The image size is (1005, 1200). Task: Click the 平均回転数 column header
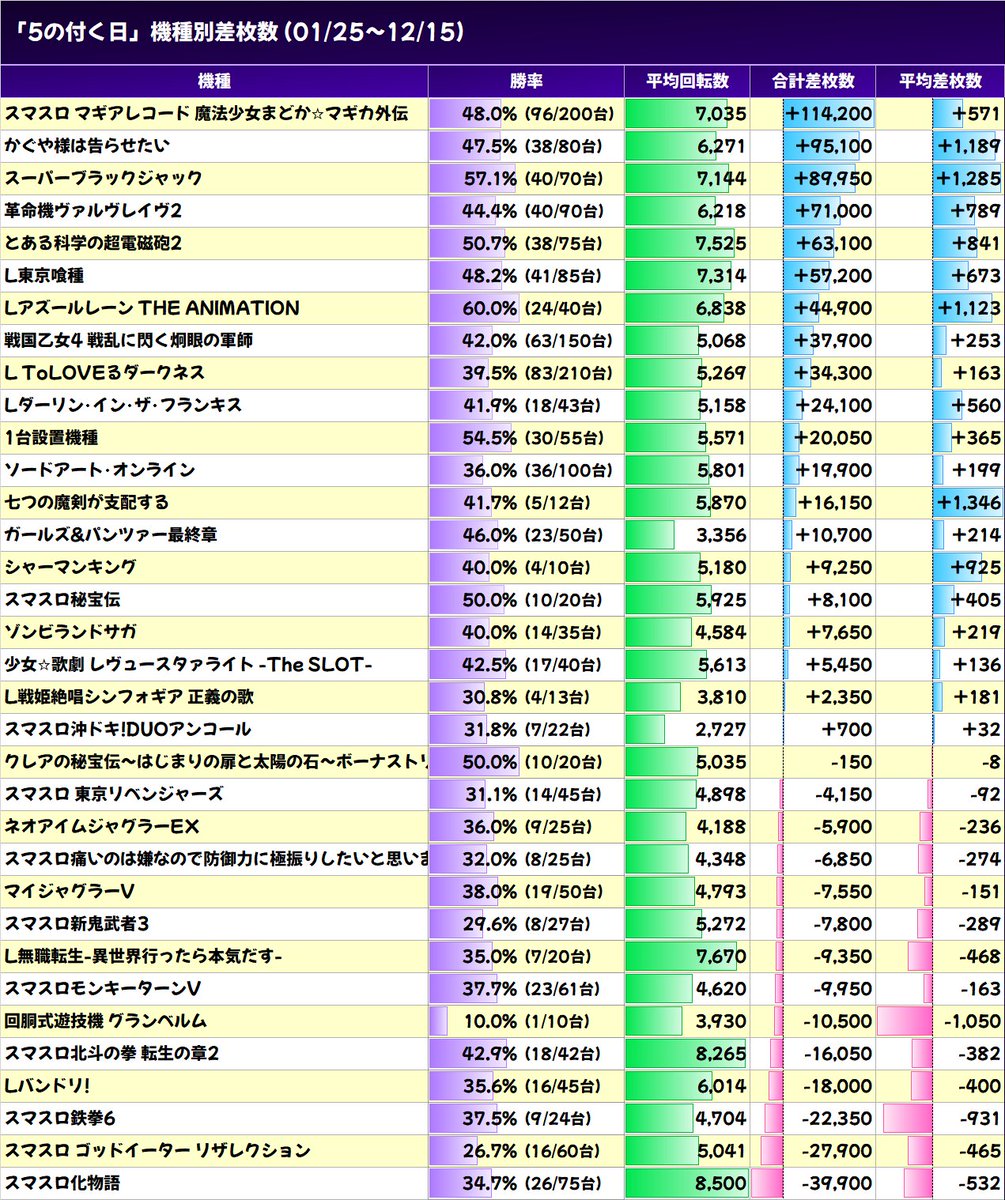tap(688, 81)
